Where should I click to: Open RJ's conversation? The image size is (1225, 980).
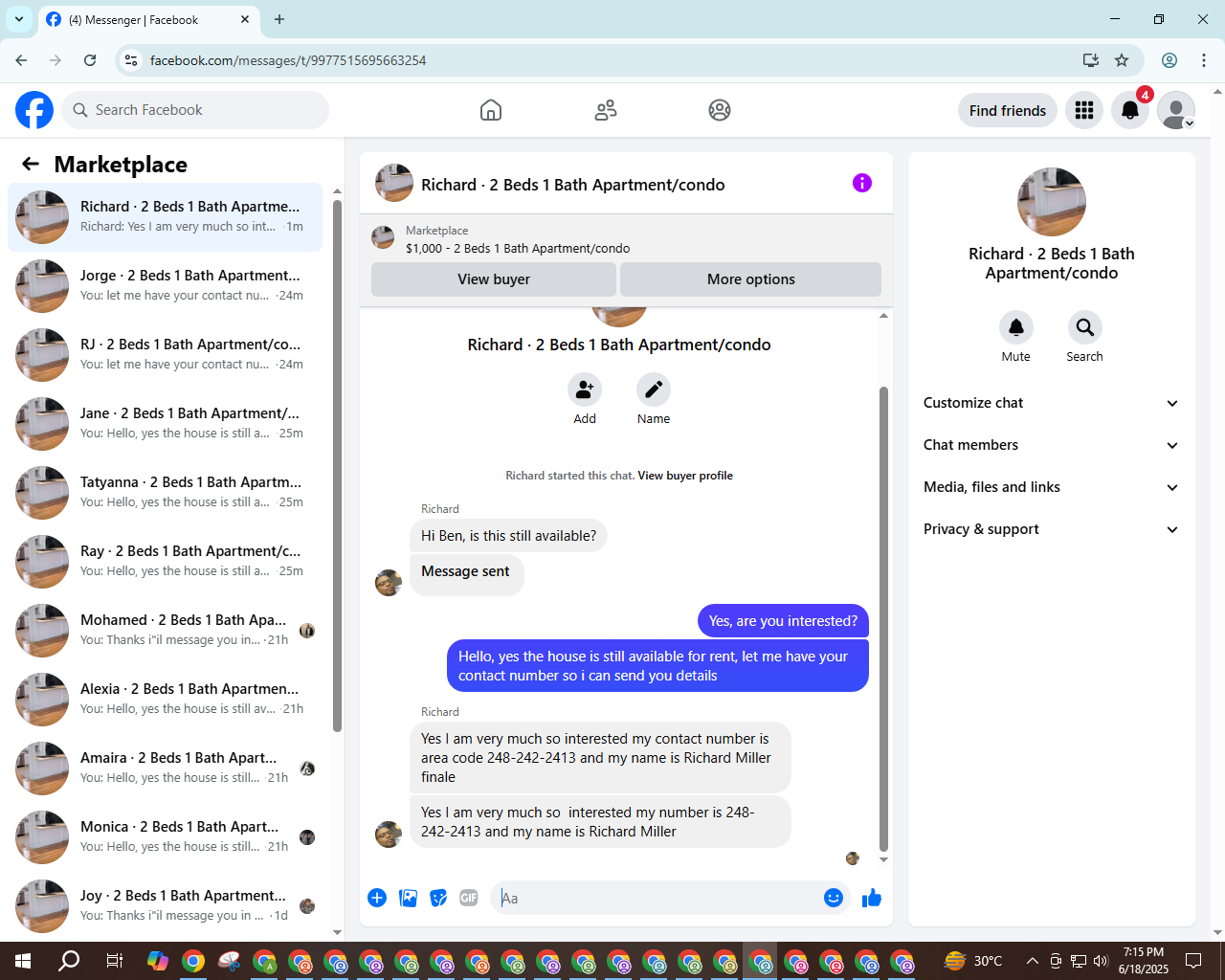[x=166, y=354]
